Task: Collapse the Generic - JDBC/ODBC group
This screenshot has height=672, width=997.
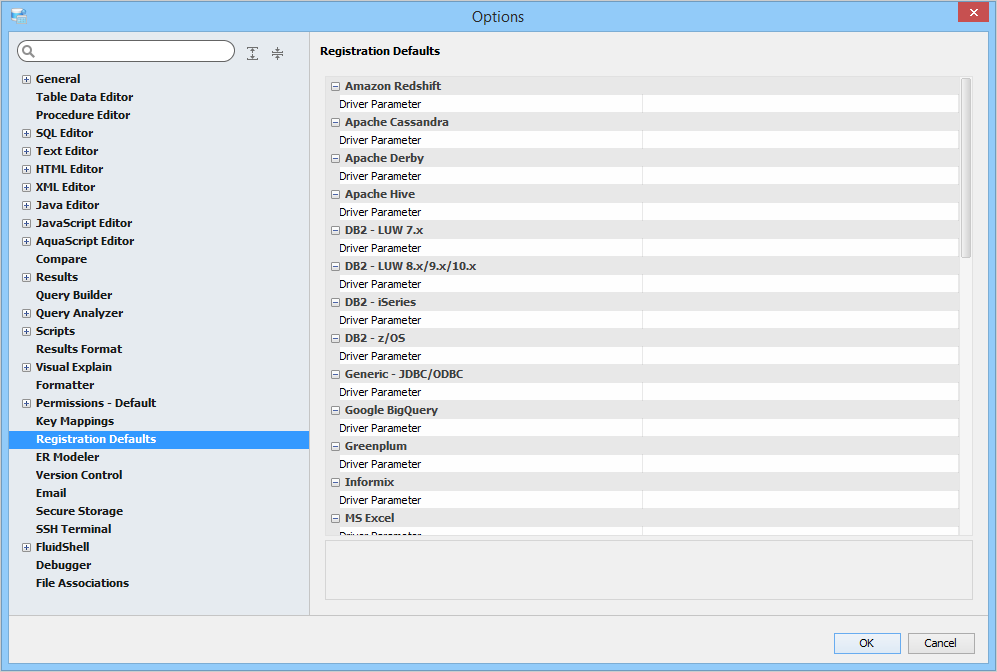Action: point(335,375)
